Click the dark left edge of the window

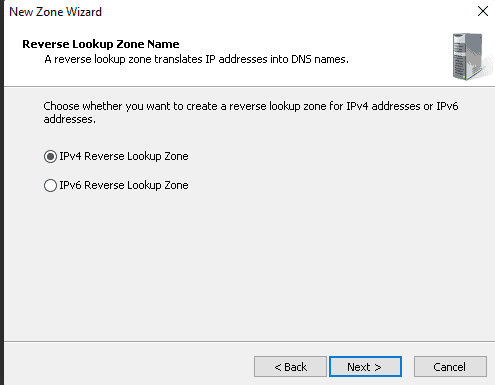click(2, 192)
